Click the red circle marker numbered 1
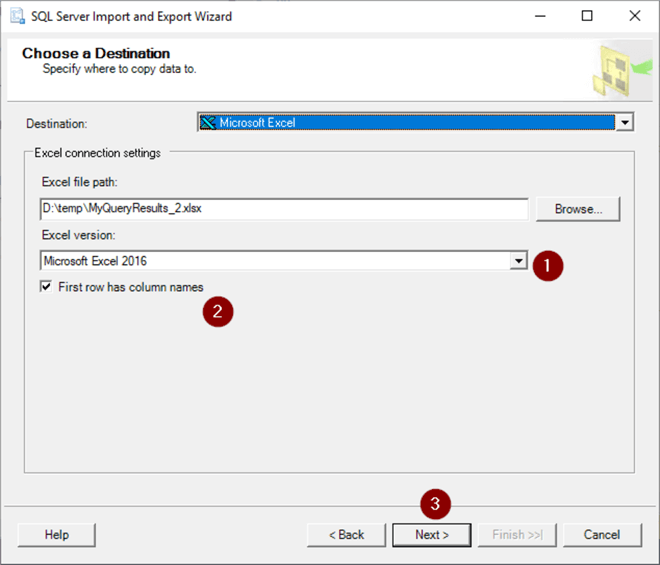This screenshot has width=660, height=565. 547,265
